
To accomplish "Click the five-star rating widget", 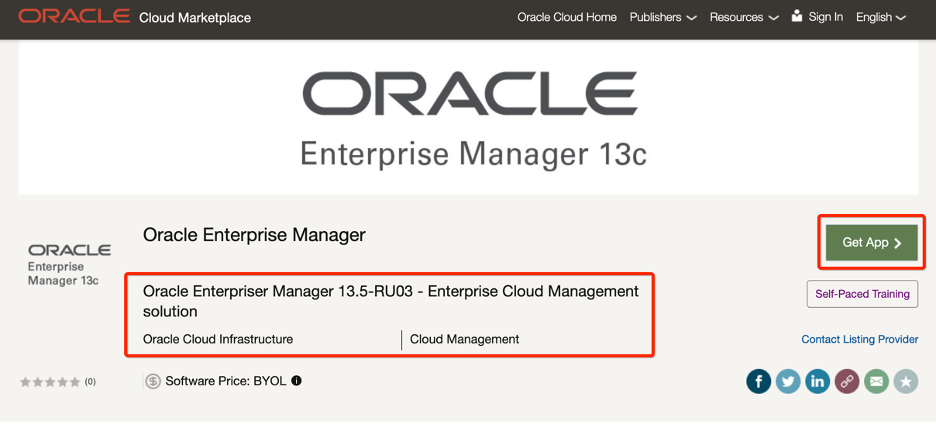I will pos(50,382).
